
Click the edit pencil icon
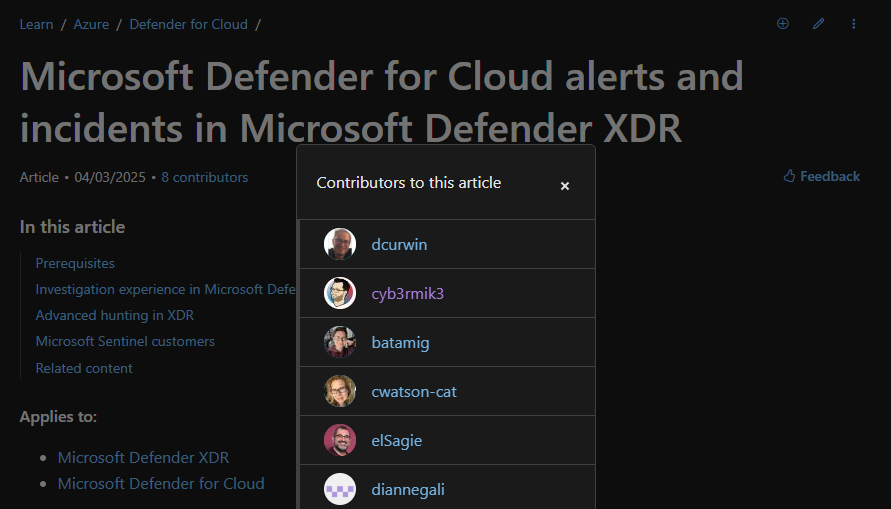click(x=818, y=23)
